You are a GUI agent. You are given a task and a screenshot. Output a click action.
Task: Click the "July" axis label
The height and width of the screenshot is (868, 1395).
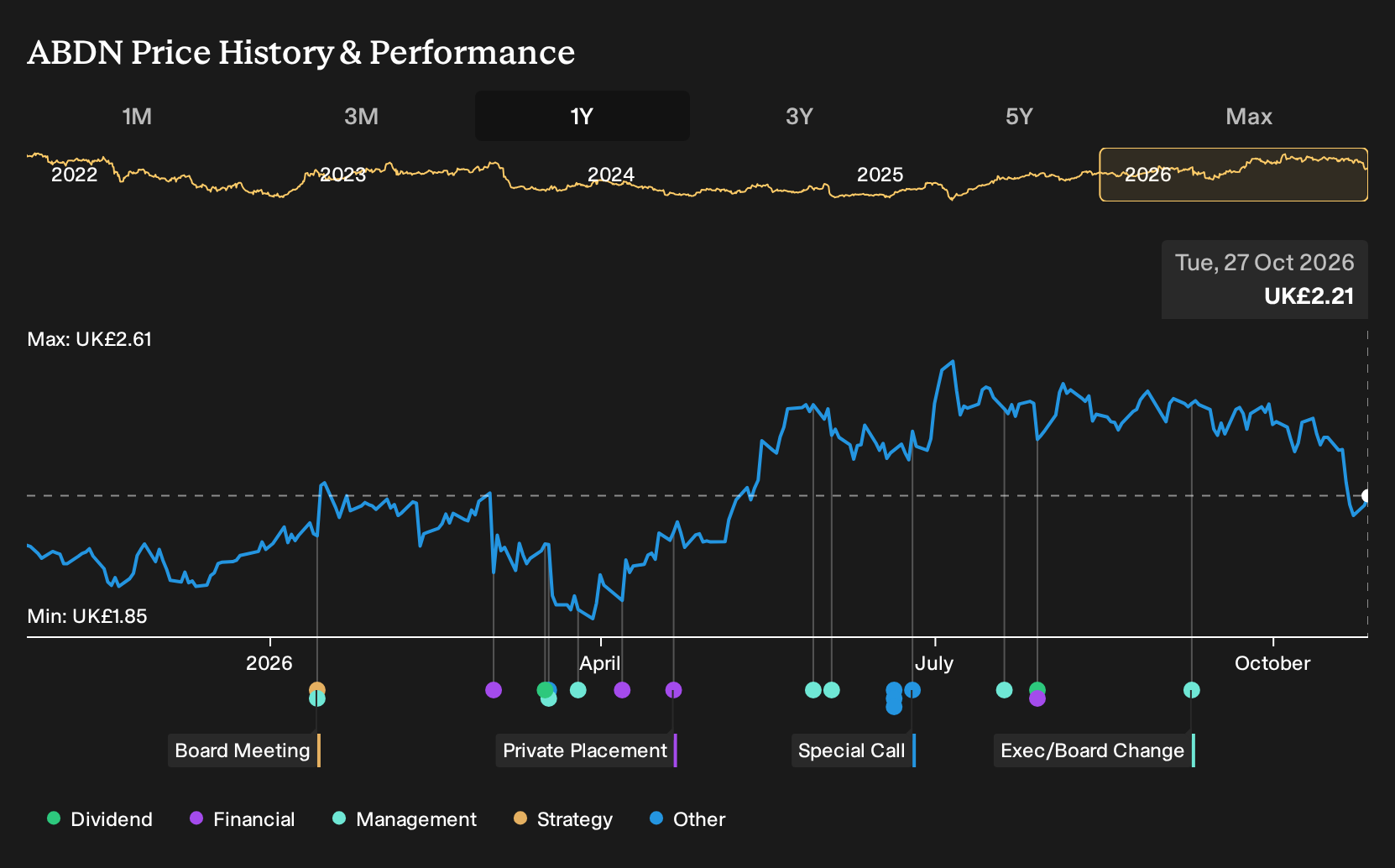(934, 663)
